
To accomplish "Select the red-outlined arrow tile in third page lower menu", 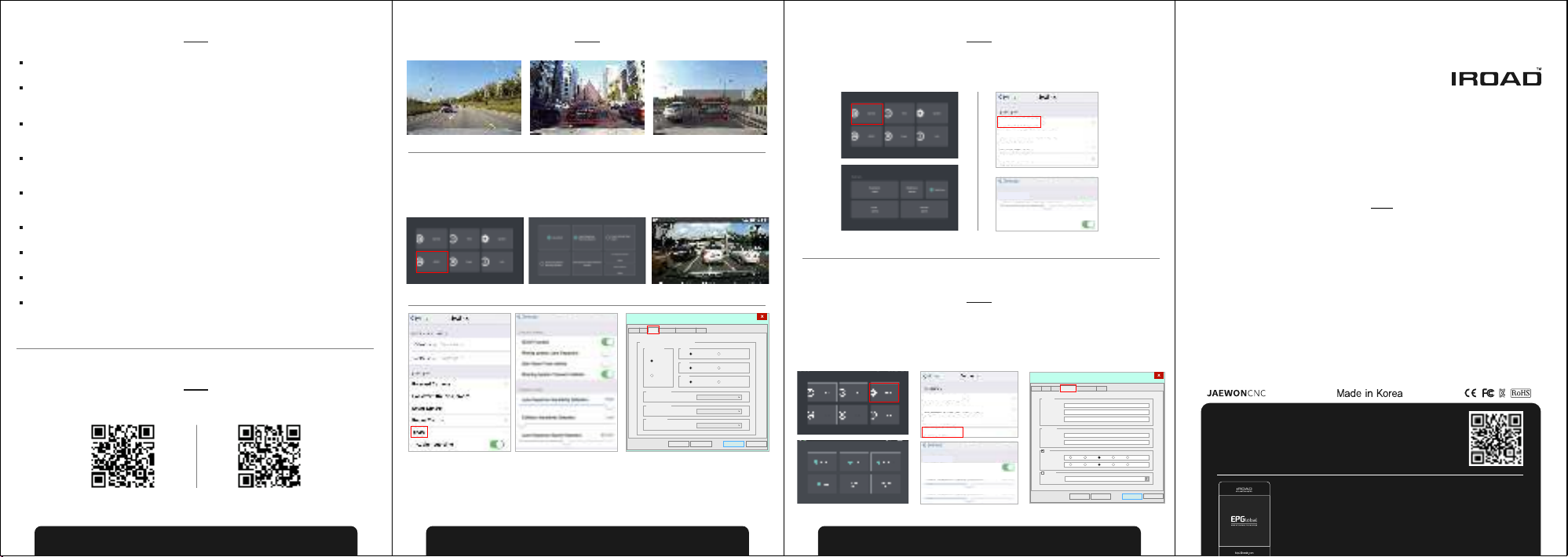I will [883, 392].
